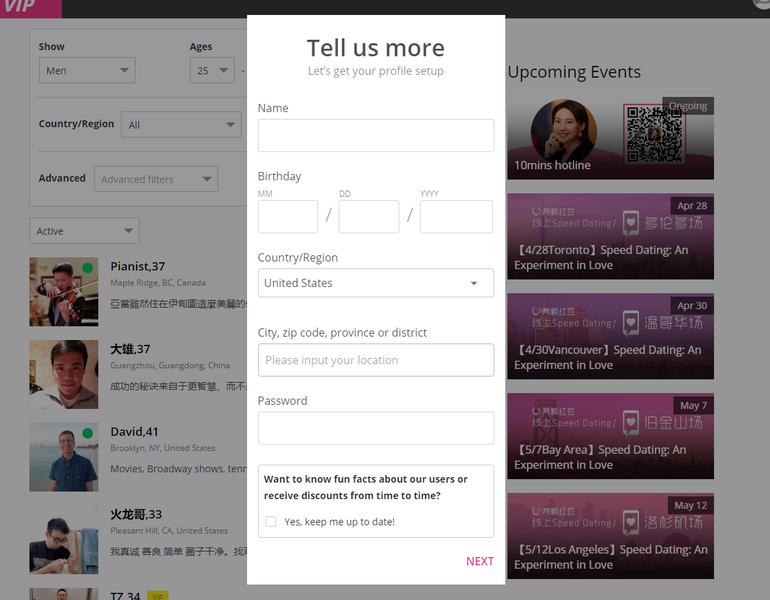The image size is (770, 600).
Task: Open Pianist,37 profile link
Action: tap(138, 267)
